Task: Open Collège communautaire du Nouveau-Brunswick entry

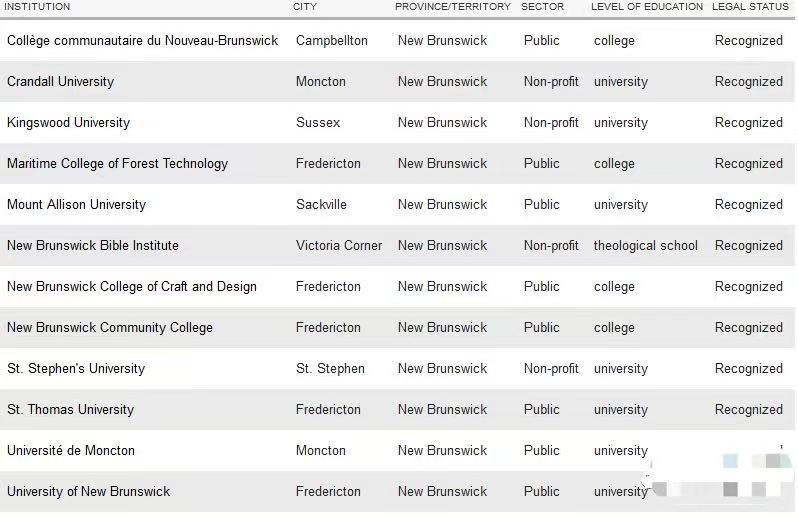Action: pos(142,41)
